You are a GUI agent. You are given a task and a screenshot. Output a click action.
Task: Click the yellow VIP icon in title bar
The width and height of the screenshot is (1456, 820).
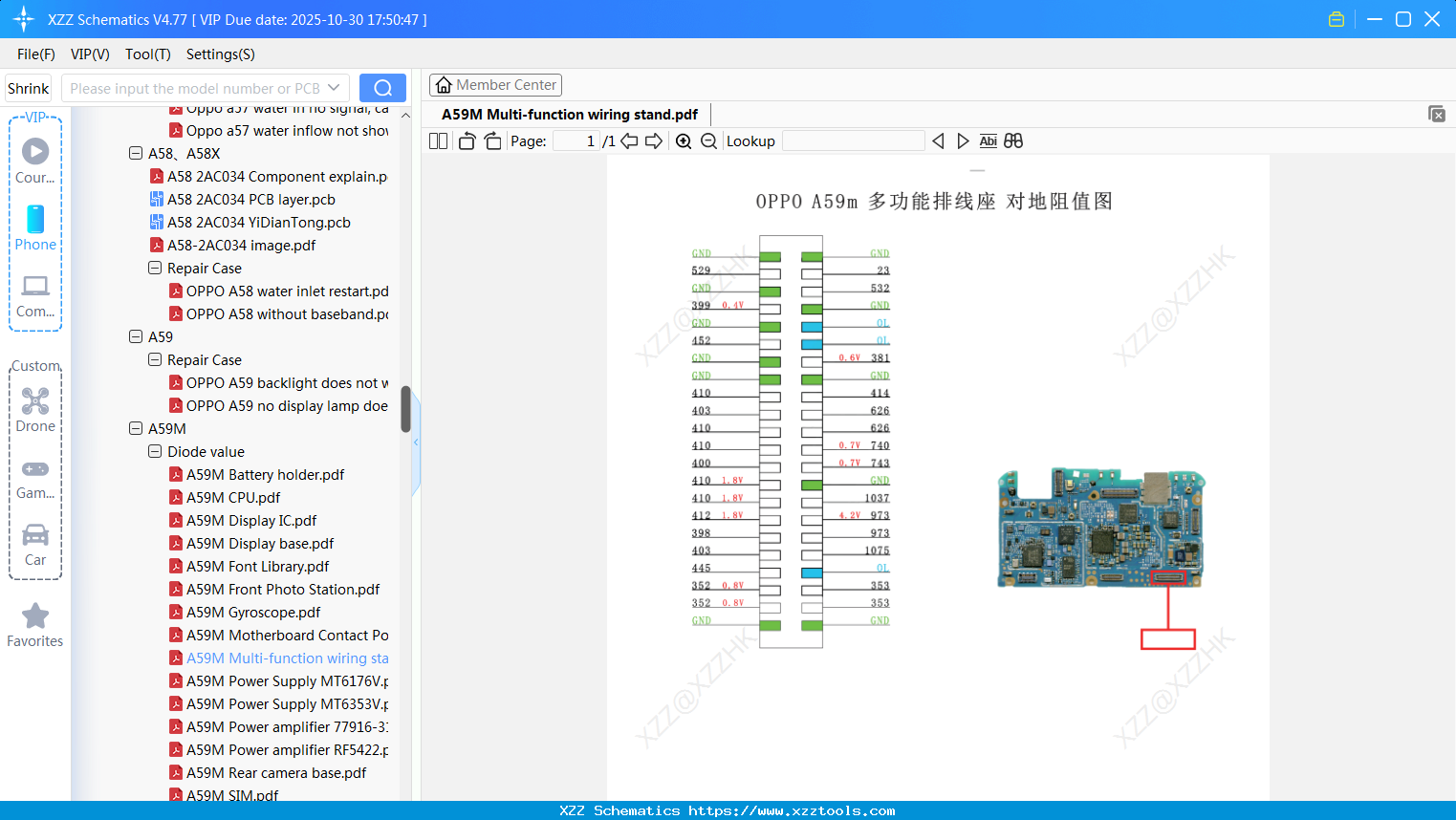(x=1336, y=19)
